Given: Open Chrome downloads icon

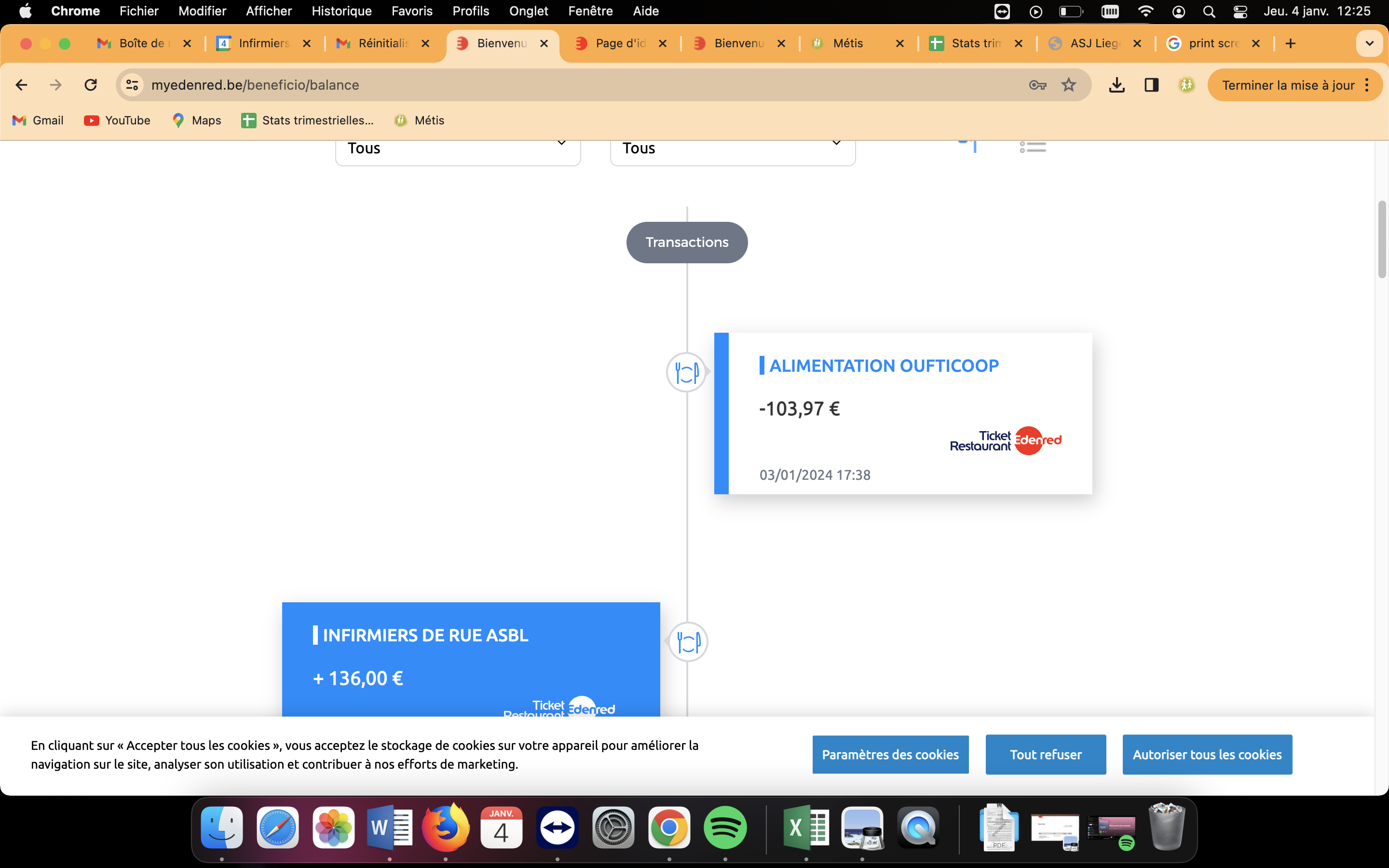Looking at the screenshot, I should (x=1117, y=85).
